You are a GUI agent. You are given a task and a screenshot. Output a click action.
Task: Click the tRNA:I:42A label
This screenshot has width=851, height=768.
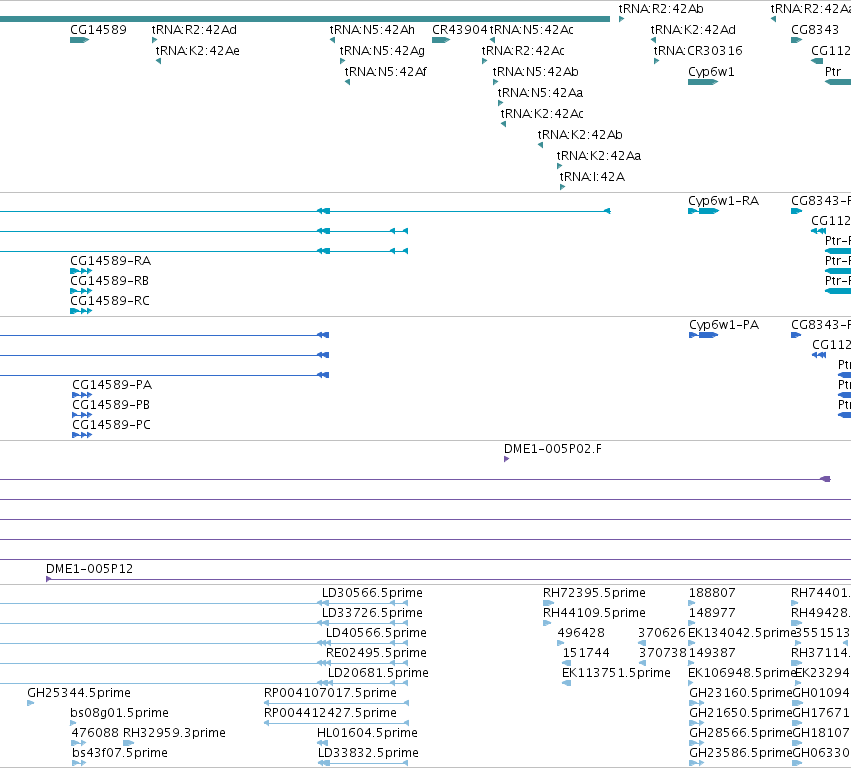[x=592, y=177]
